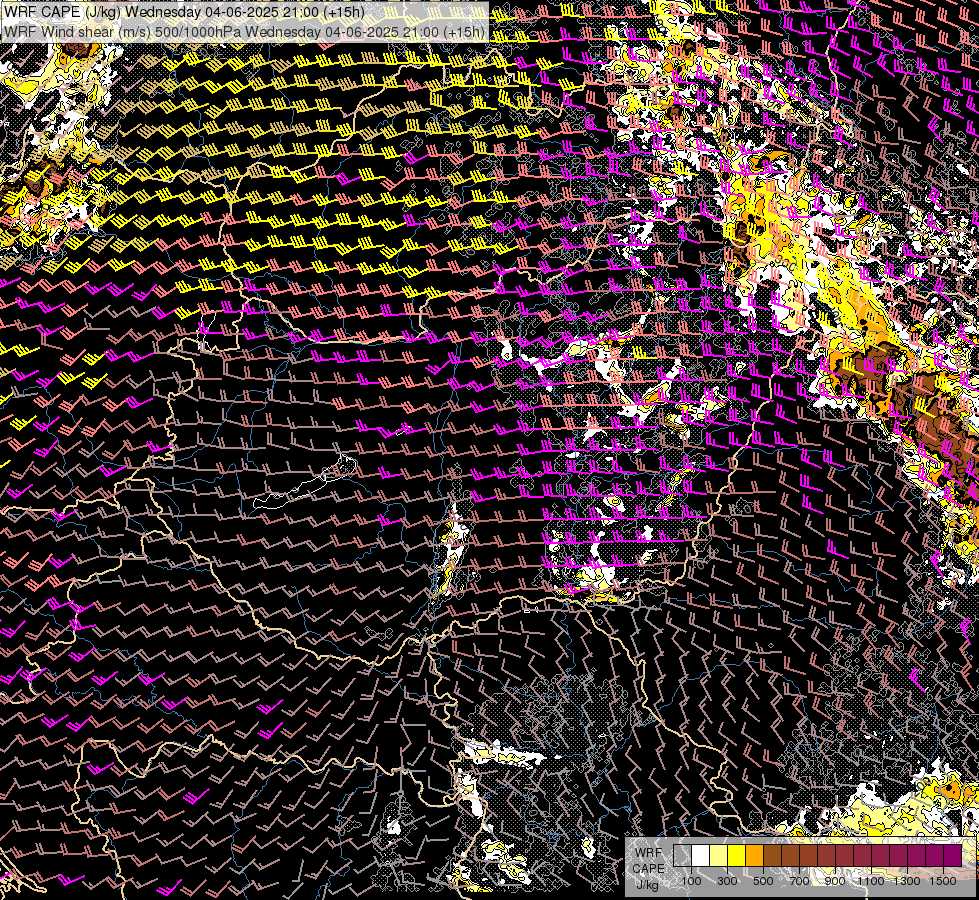Image resolution: width=979 pixels, height=900 pixels.
Task: Click the 'WRF Wind shear (m/s) 500/1000hPa' title line
Action: pyautogui.click(x=244, y=32)
